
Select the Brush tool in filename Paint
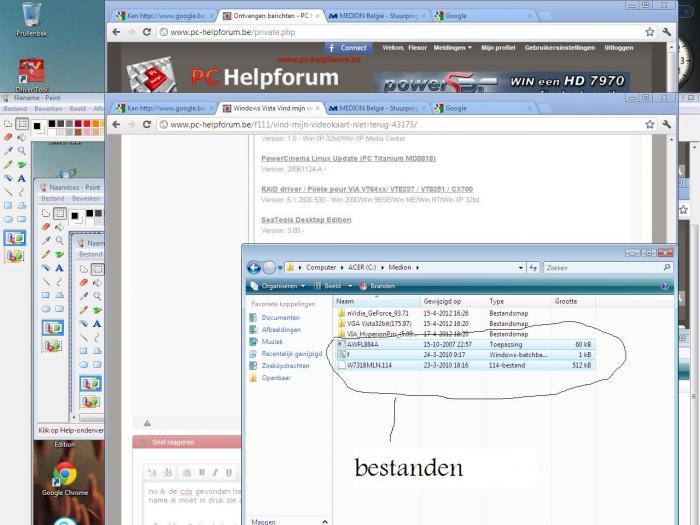(x=22, y=165)
